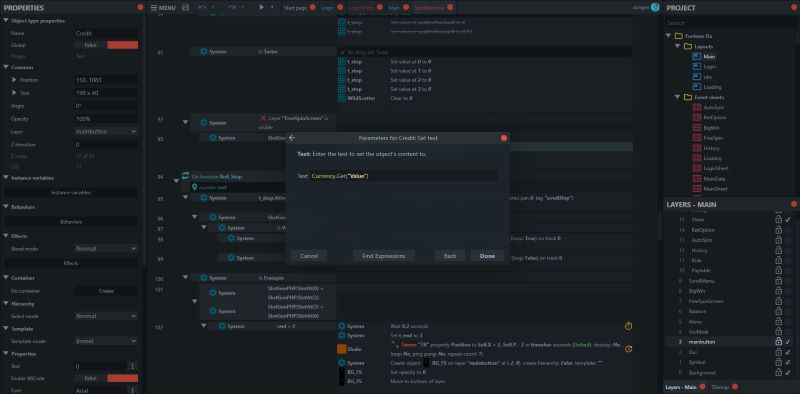This screenshot has height=394, width=800.
Task: Toggle lock on the FreeSpinScreen layer
Action: pyautogui.click(x=778, y=301)
